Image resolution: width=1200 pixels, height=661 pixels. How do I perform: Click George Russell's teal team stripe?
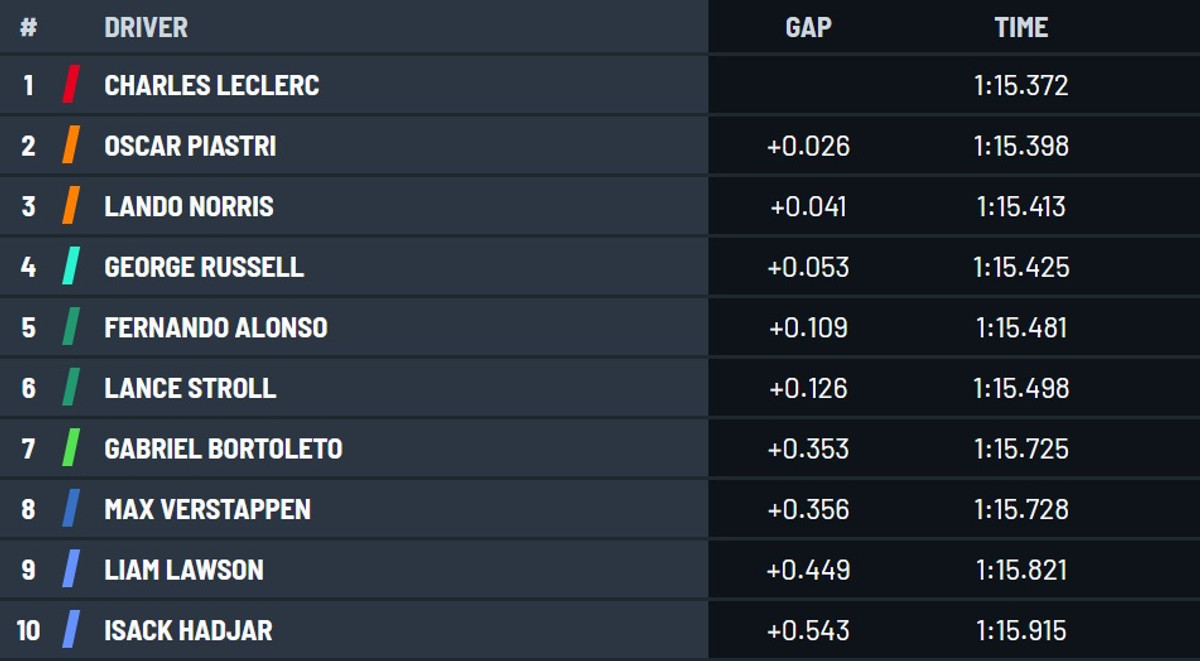[71, 266]
